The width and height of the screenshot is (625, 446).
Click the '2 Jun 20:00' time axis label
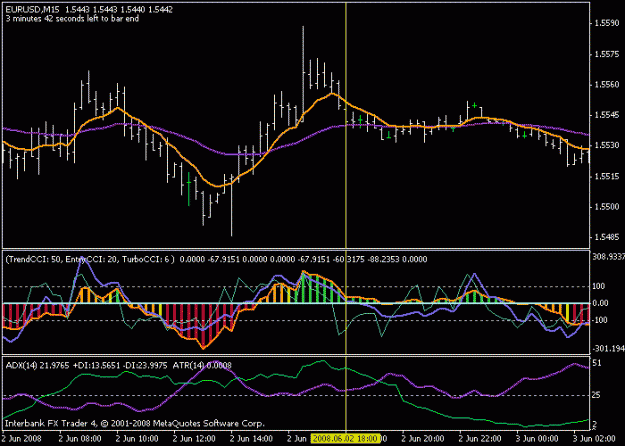[423, 439]
